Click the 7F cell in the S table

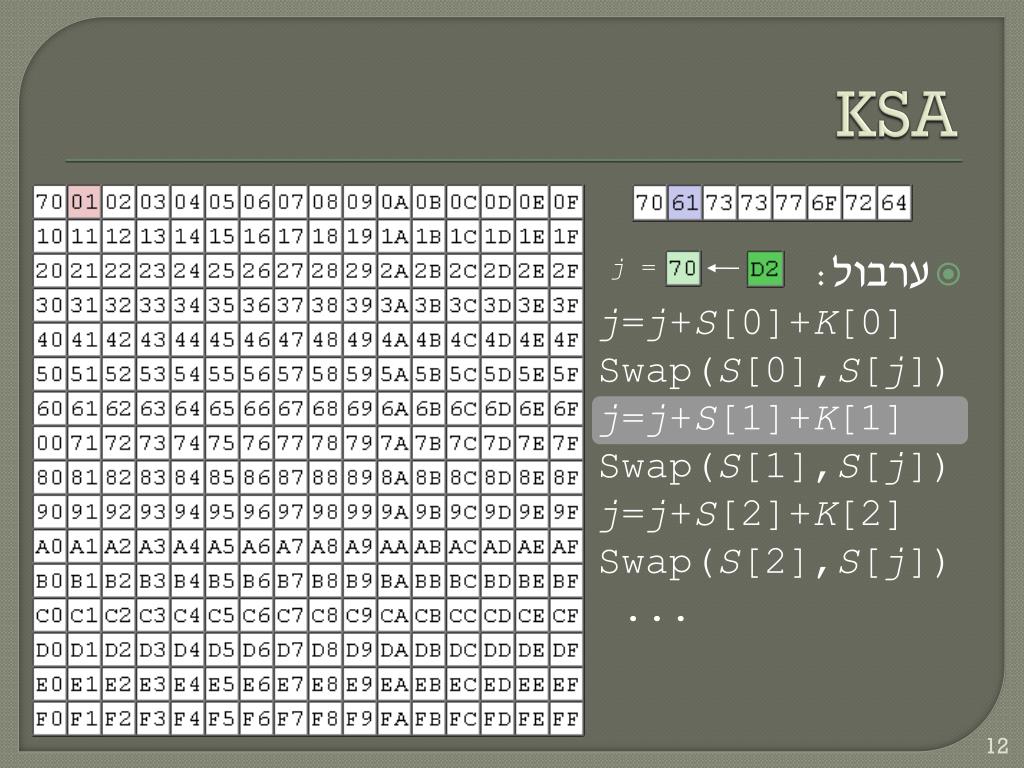point(566,443)
